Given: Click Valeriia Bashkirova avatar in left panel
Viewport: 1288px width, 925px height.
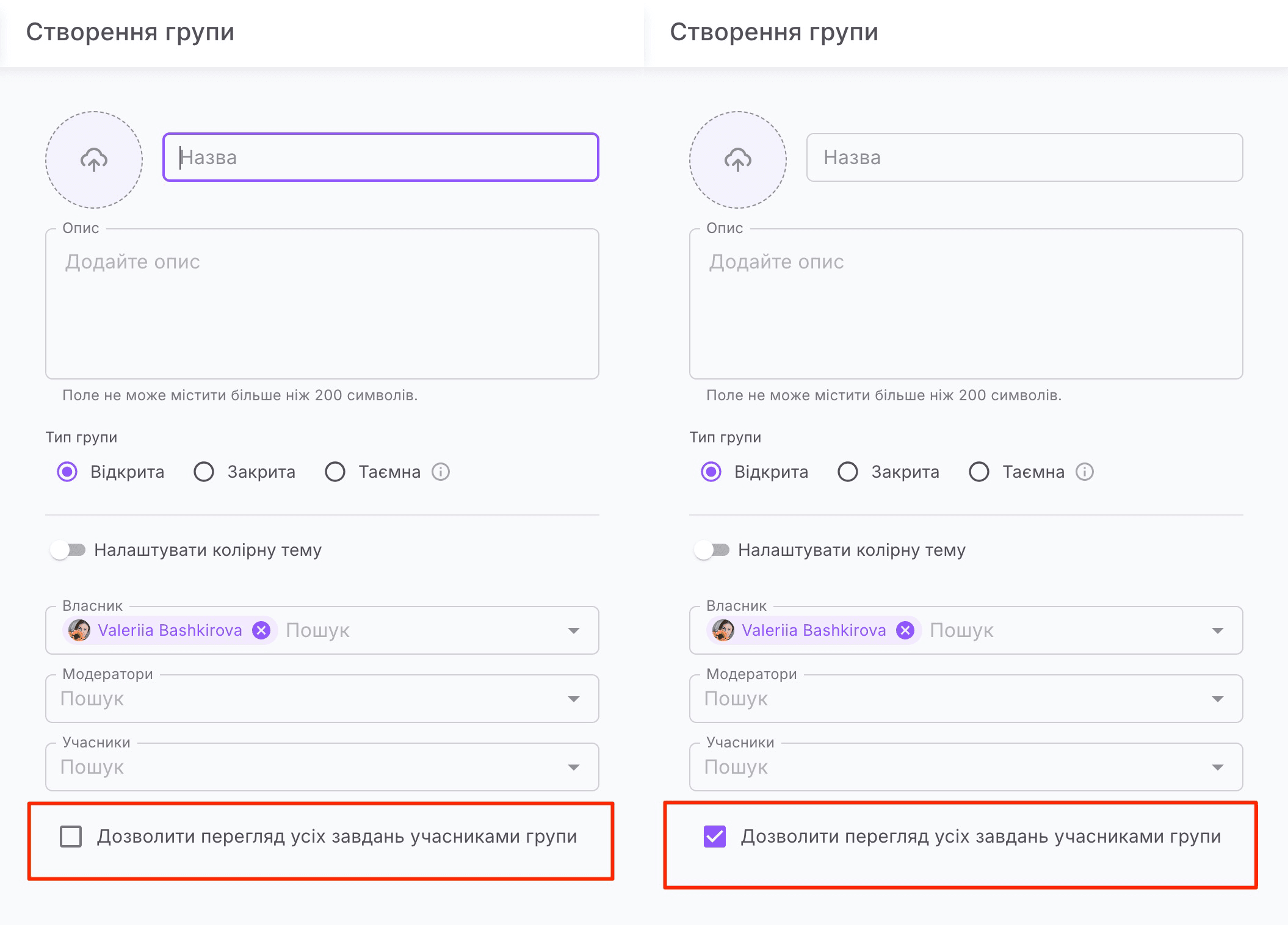Looking at the screenshot, I should click(x=79, y=630).
